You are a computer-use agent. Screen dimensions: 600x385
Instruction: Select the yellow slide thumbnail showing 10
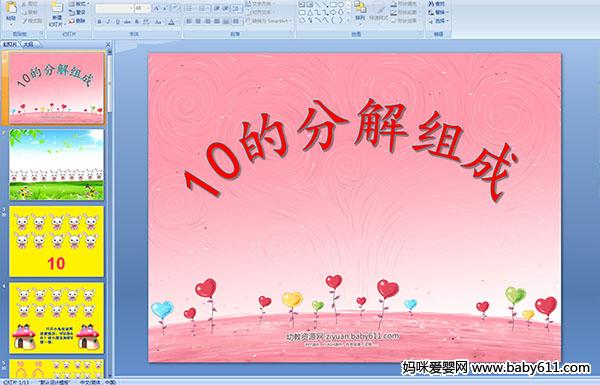(x=56, y=241)
